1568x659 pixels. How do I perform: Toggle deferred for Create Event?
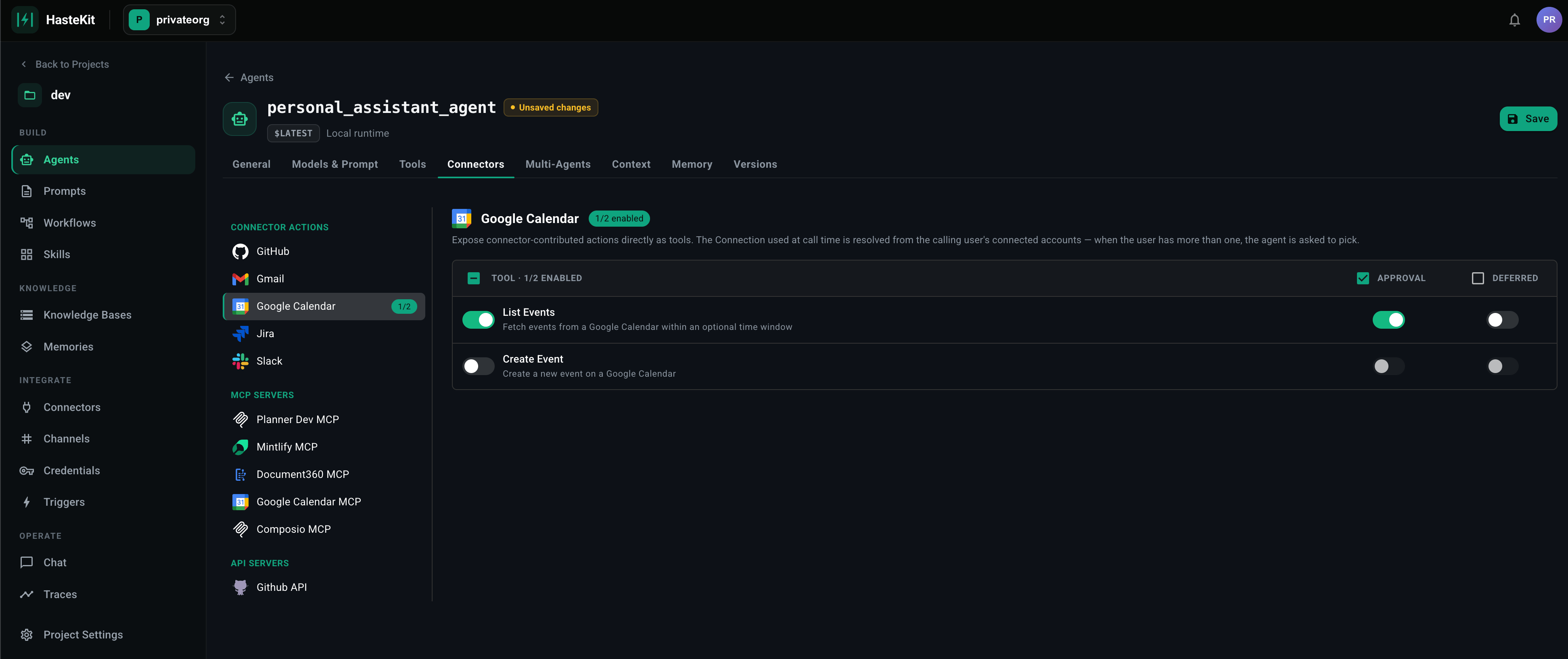click(x=1502, y=366)
